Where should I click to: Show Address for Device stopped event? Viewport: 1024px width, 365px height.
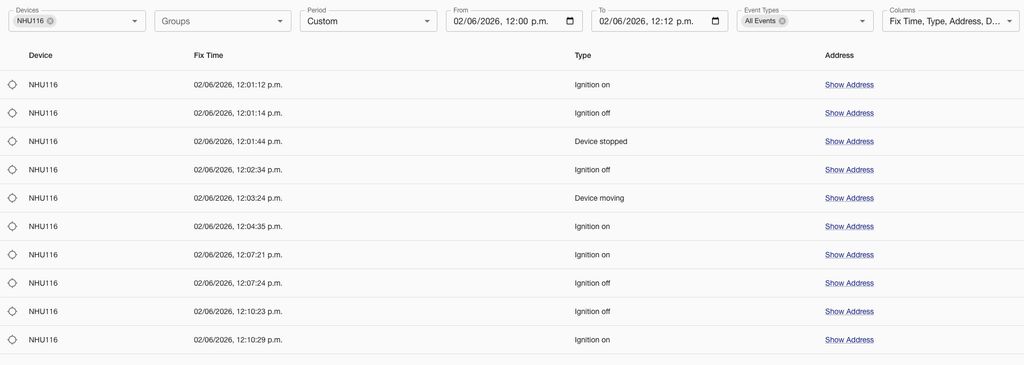tap(849, 141)
